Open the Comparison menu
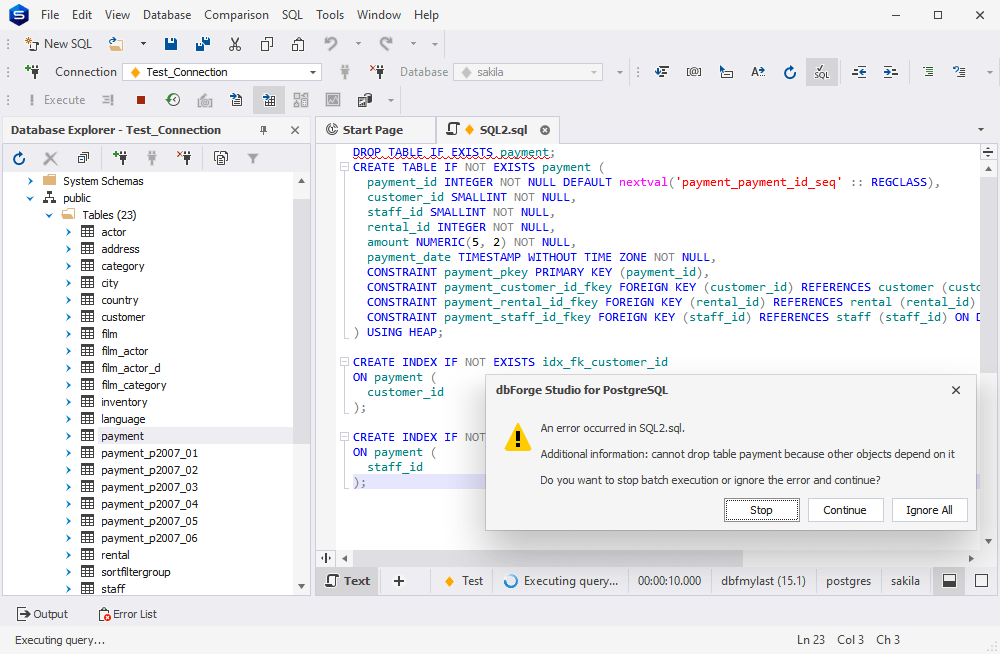Viewport: 1000px width, 654px height. click(x=236, y=15)
